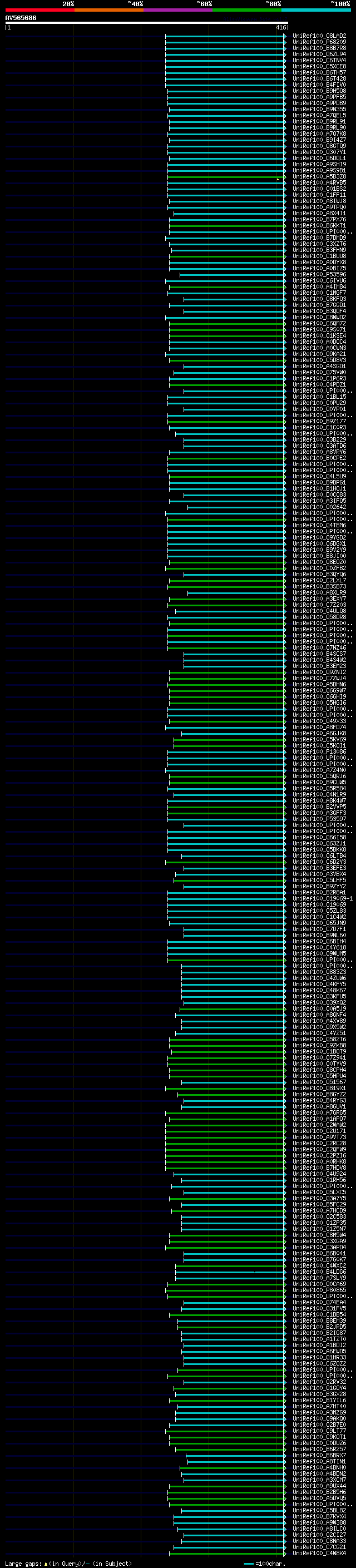Open hit UniRef100_C5XCE8
The height and width of the screenshot is (1568, 356).
point(319,66)
